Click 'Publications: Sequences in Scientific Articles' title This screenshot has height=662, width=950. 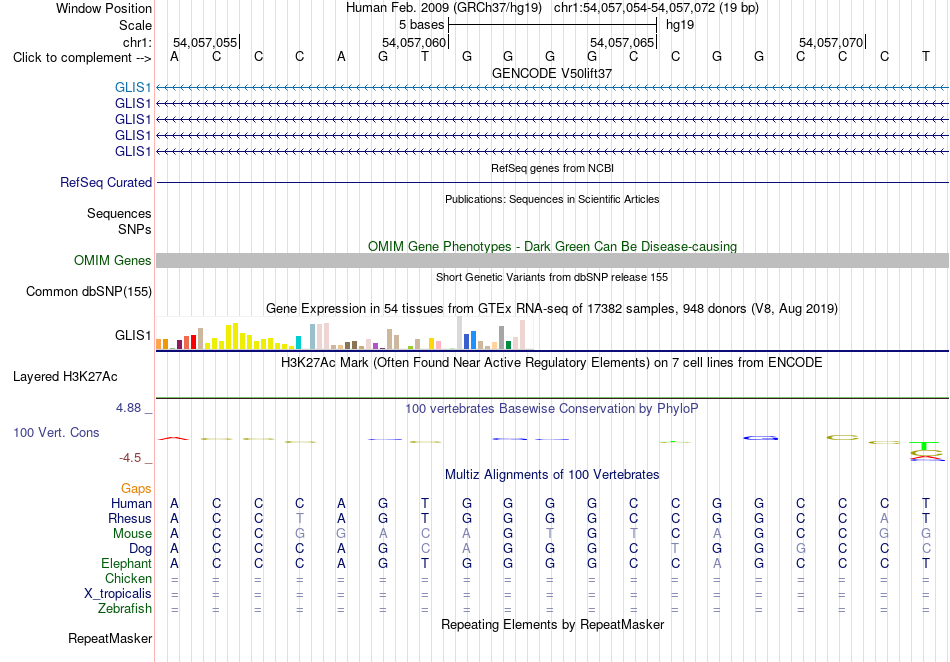point(552,199)
